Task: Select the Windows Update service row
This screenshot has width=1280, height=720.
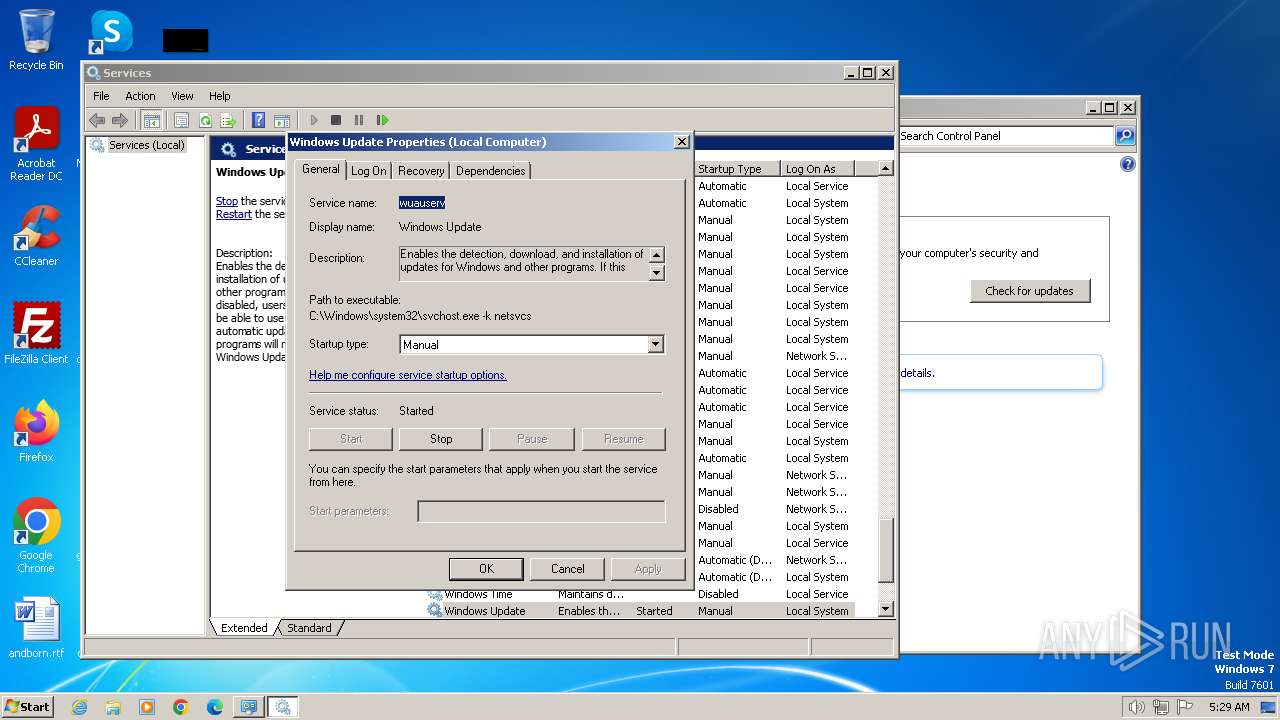Action: [x=640, y=611]
